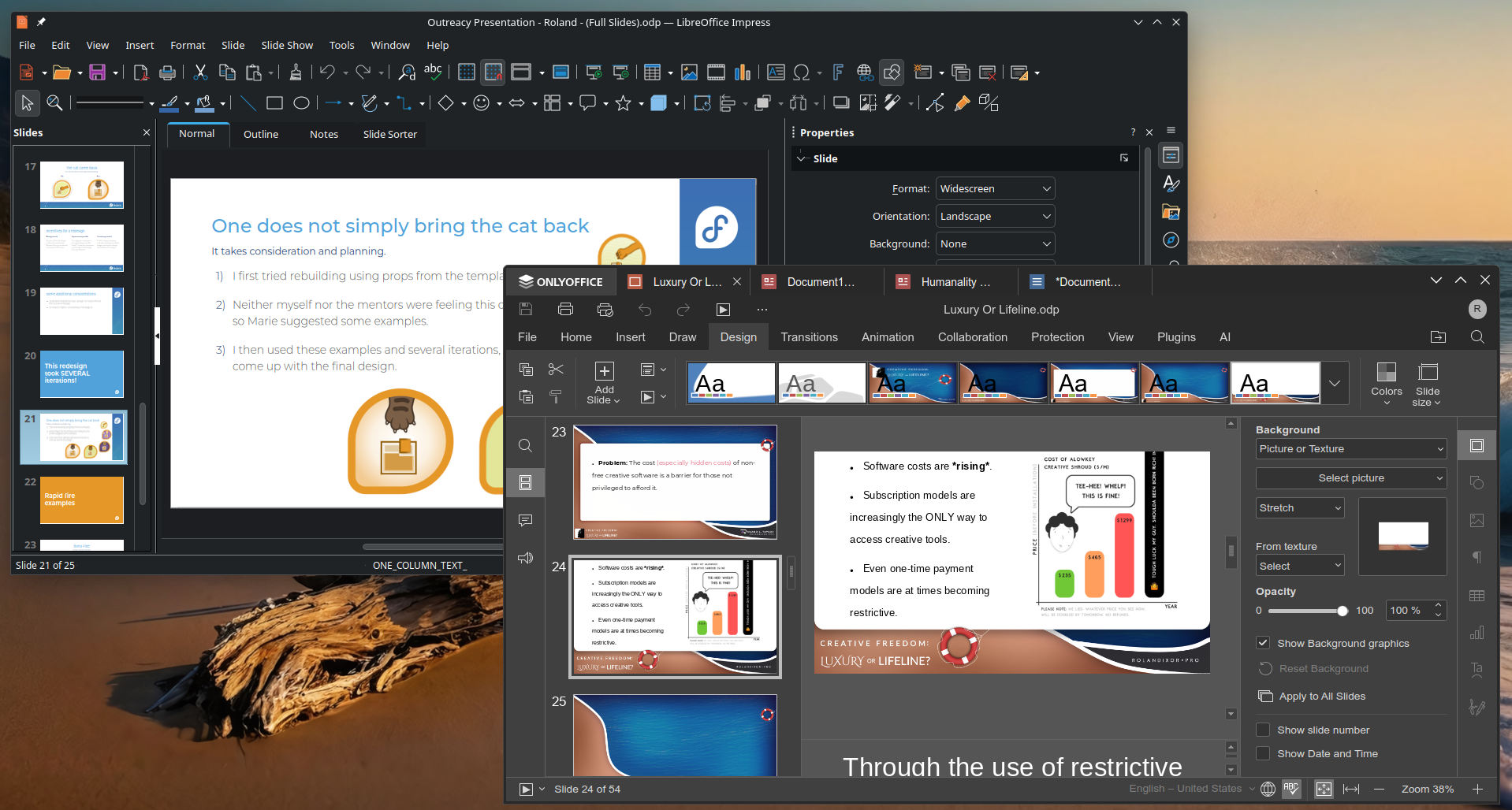1512x810 pixels.
Task: Open Search in ONLYOFFICE left sidebar
Action: tap(525, 445)
